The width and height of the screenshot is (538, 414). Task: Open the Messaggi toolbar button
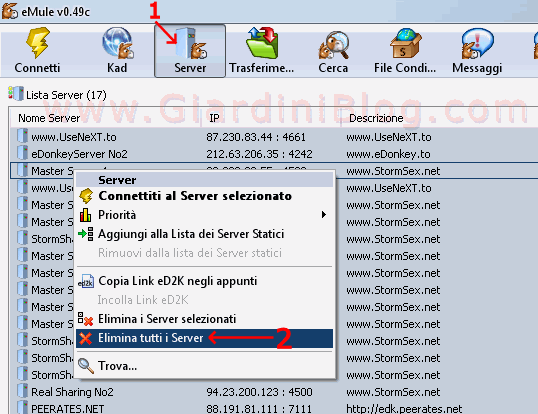[477, 51]
